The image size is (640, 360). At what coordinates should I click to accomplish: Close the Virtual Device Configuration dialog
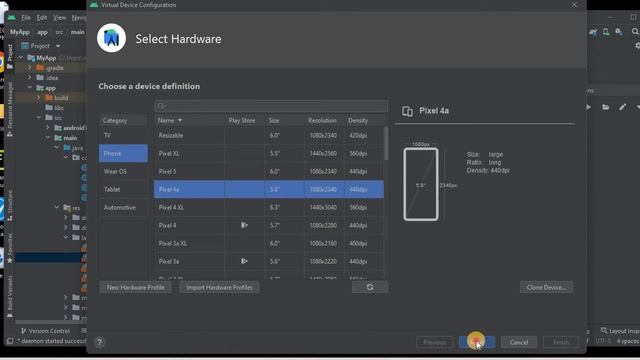pyautogui.click(x=574, y=5)
